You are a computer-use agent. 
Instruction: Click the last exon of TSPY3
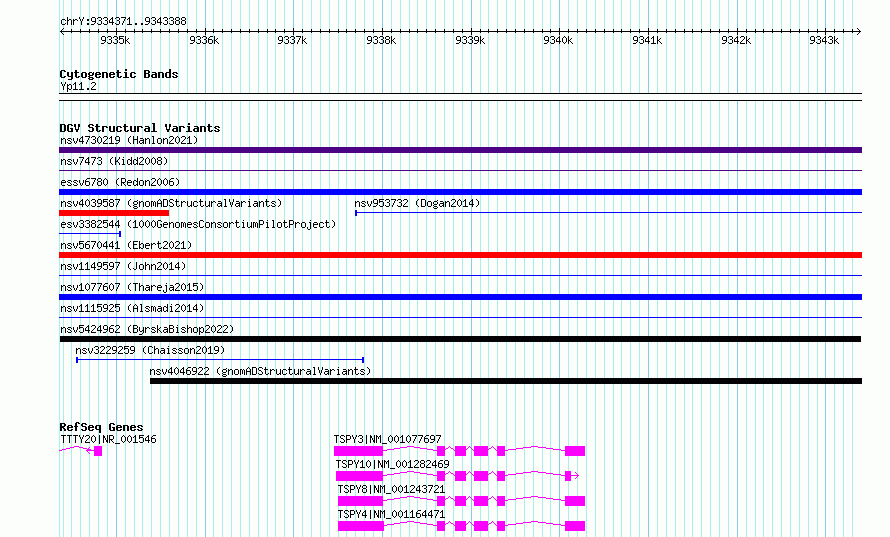pos(575,451)
